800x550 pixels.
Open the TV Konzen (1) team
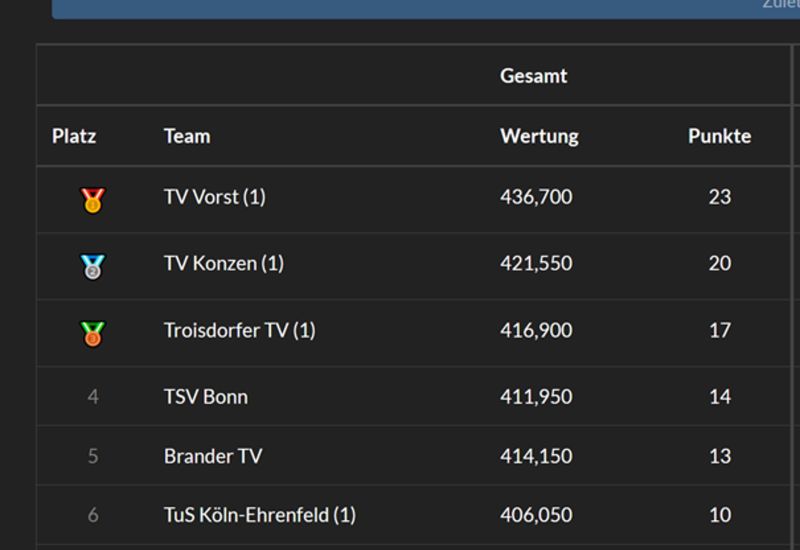(223, 263)
